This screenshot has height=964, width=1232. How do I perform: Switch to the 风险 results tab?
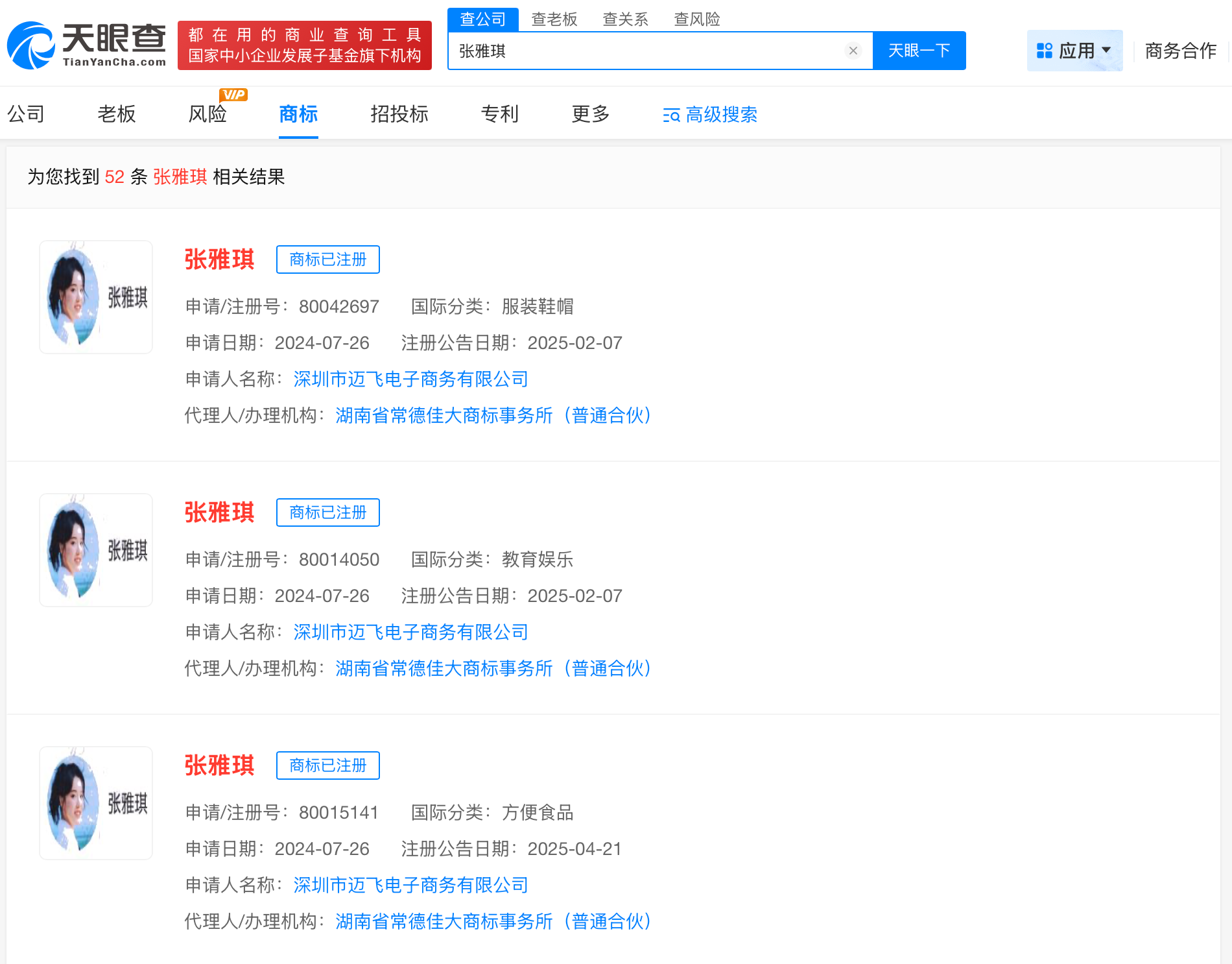tap(207, 114)
